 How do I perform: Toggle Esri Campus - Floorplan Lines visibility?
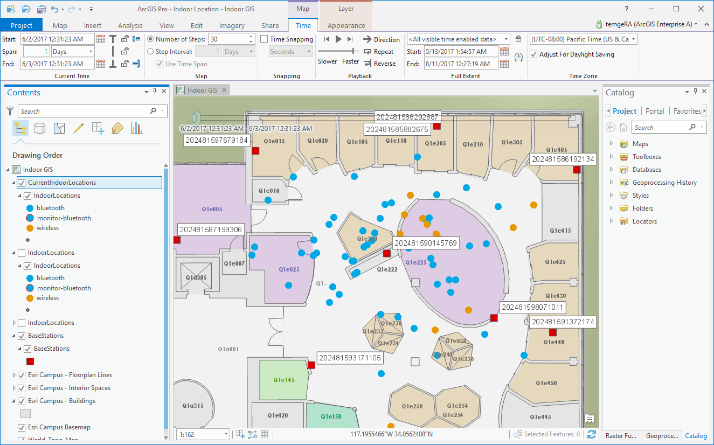coord(21,375)
